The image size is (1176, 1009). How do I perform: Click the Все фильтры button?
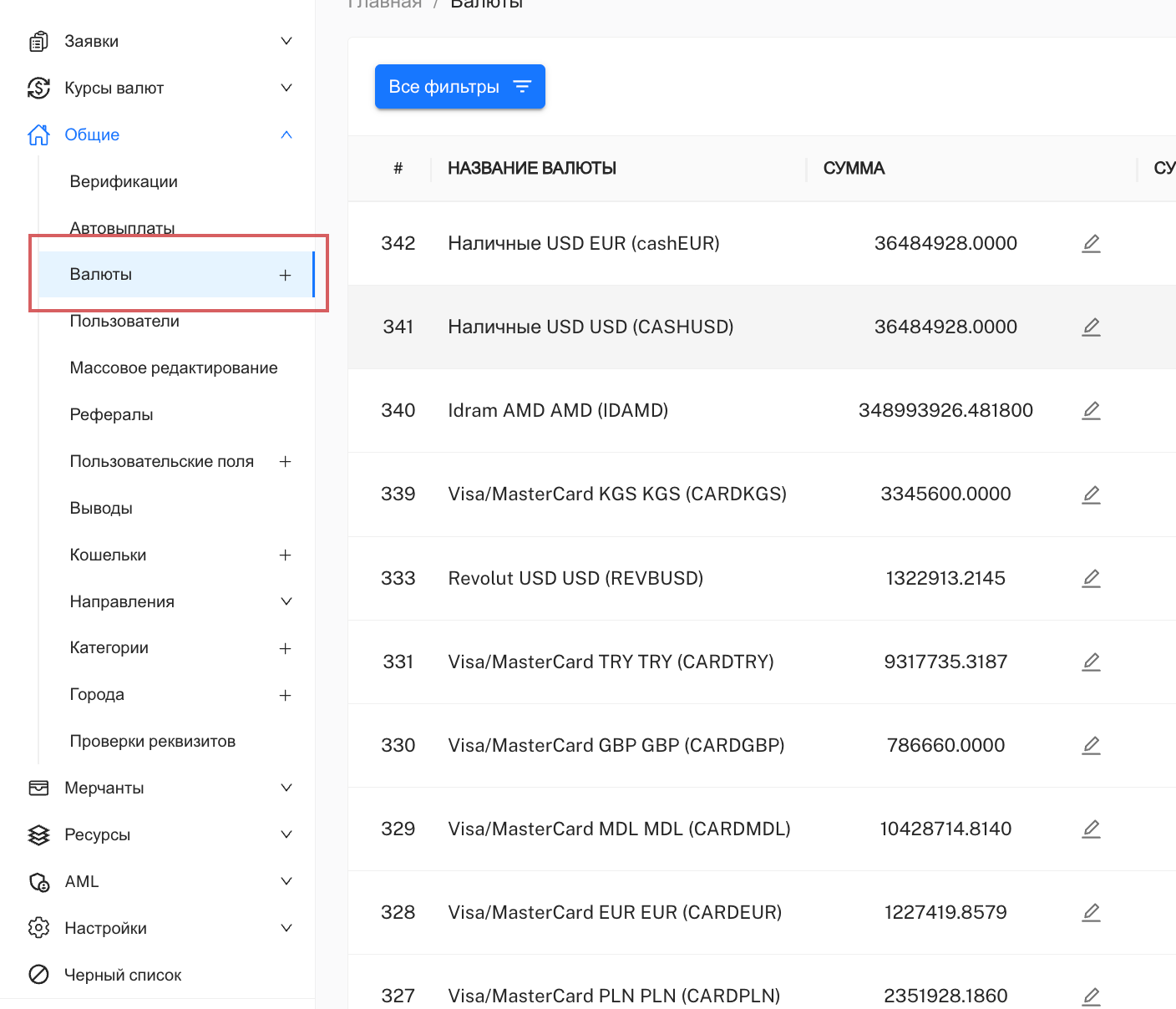[x=459, y=87]
